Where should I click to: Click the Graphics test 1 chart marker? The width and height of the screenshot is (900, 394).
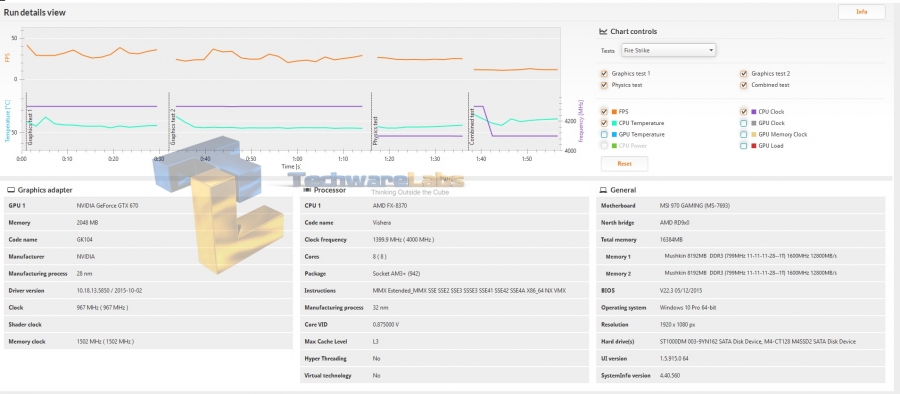30,127
